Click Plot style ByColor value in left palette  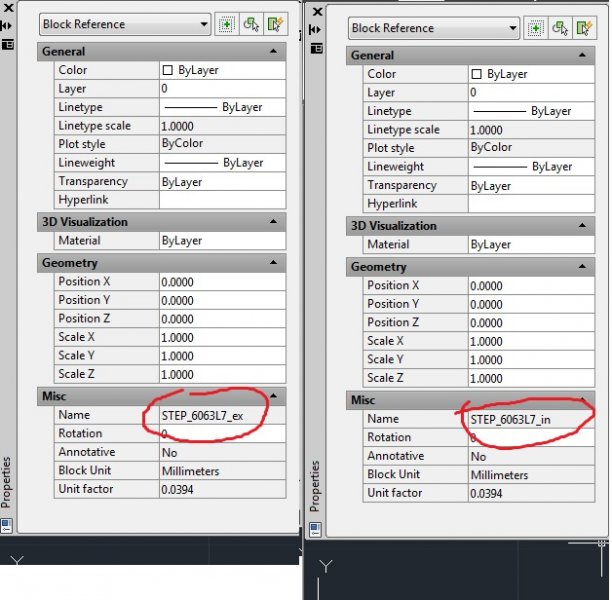(223, 144)
